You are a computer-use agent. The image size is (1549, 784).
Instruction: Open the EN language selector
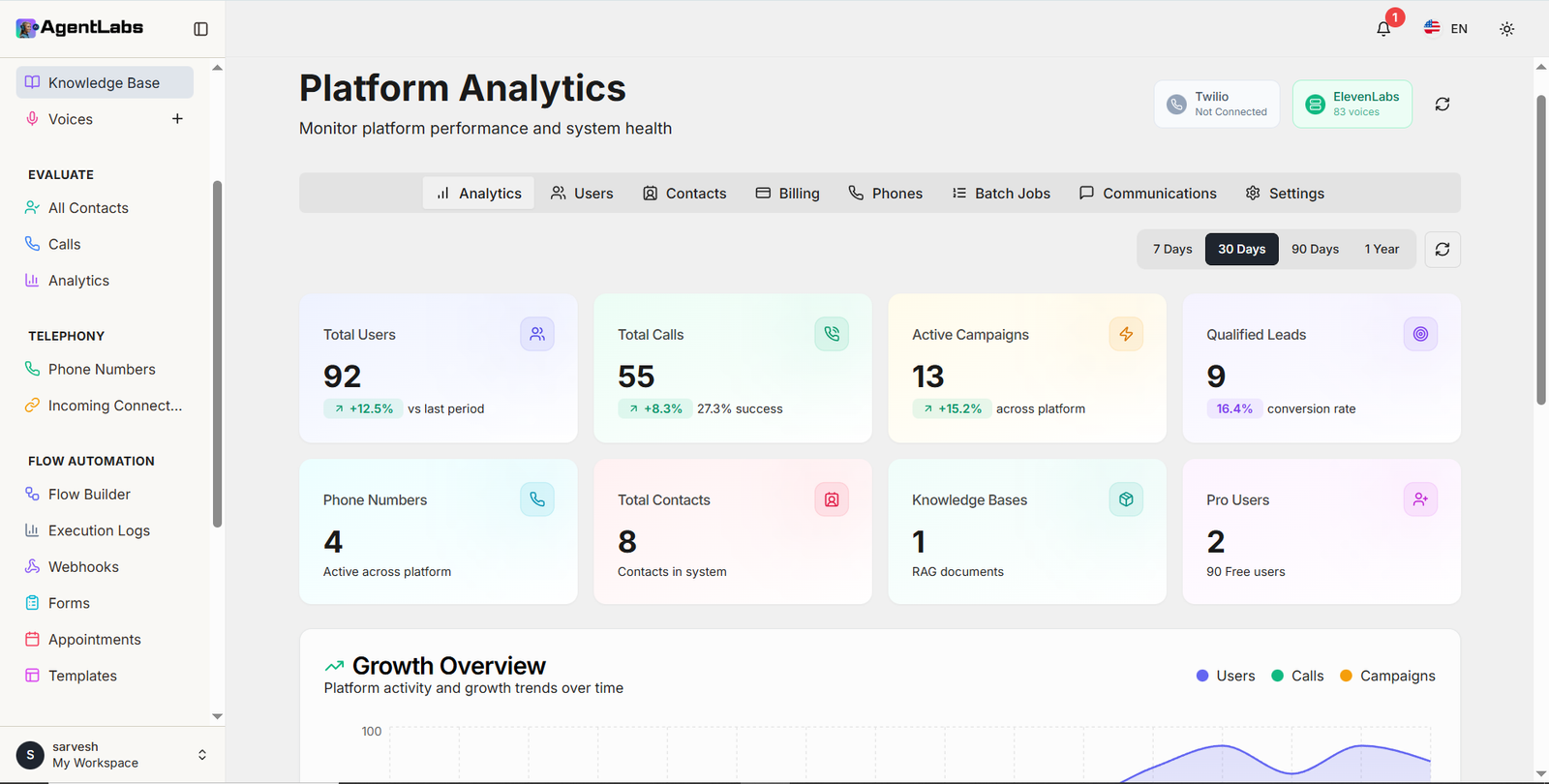tap(1445, 28)
